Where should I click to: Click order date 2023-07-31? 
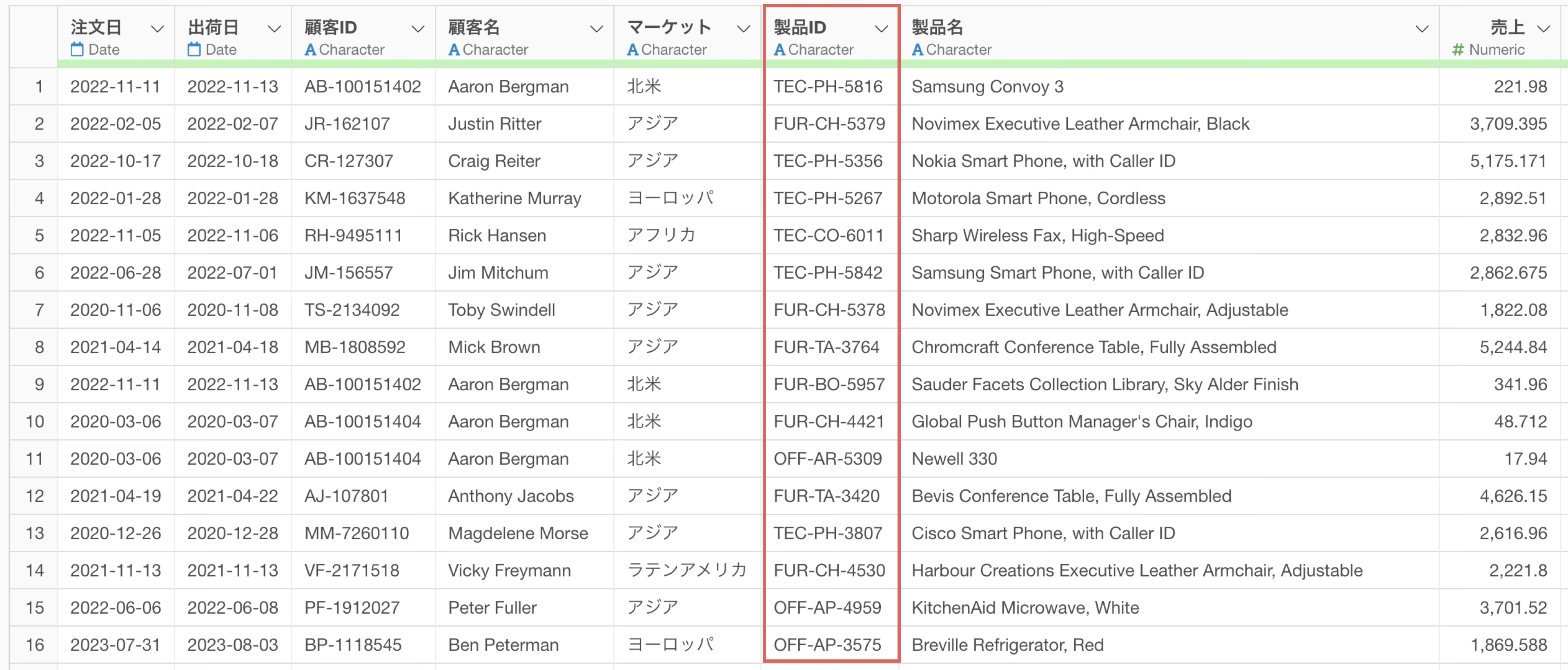pos(116,645)
